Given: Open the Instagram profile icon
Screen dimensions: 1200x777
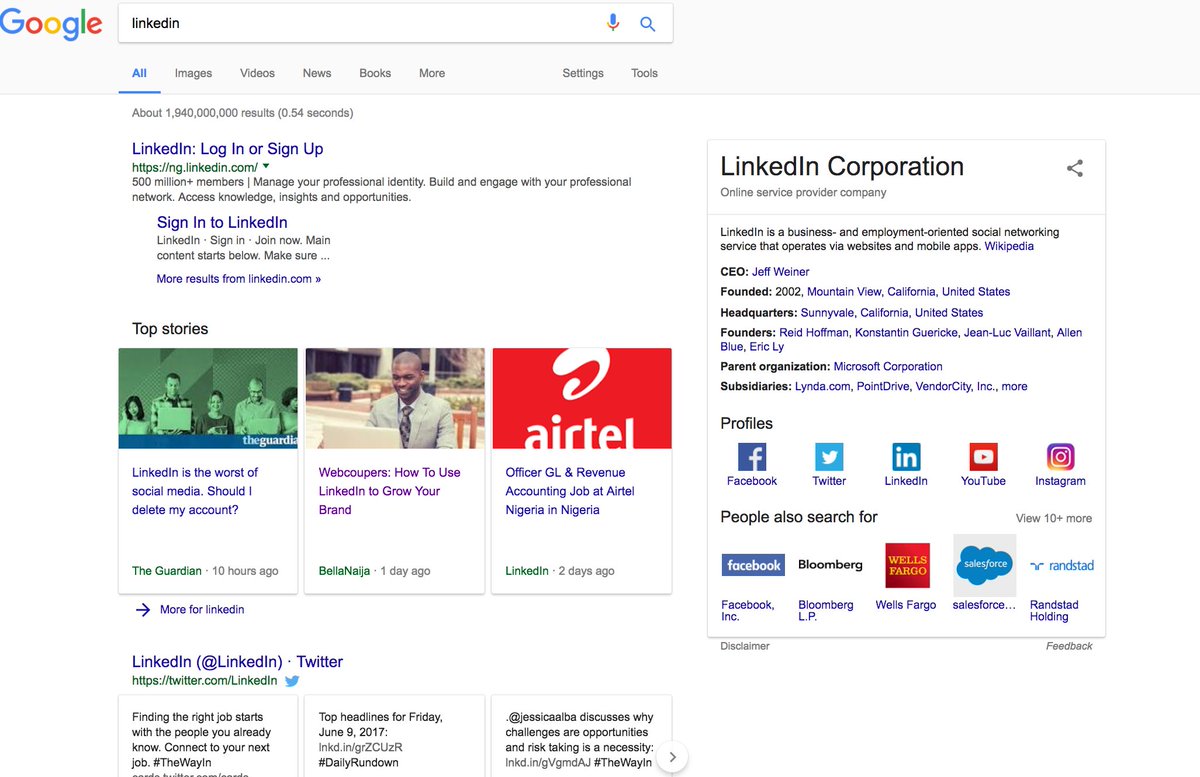Looking at the screenshot, I should coord(1060,457).
